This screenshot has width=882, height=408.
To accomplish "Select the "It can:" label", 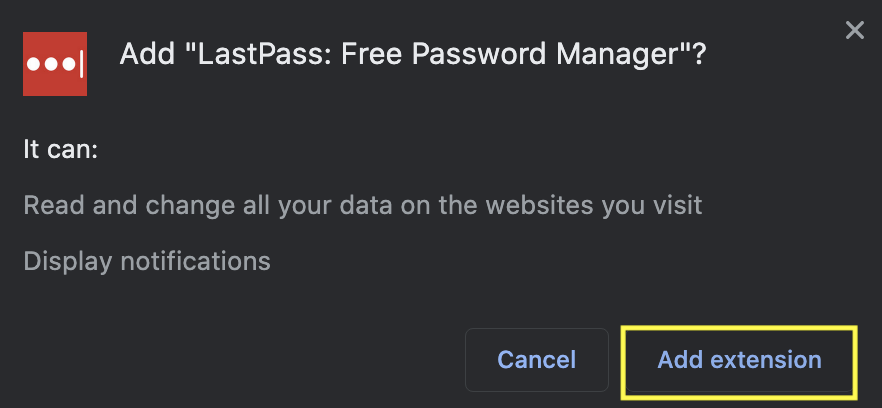I will tap(61, 150).
